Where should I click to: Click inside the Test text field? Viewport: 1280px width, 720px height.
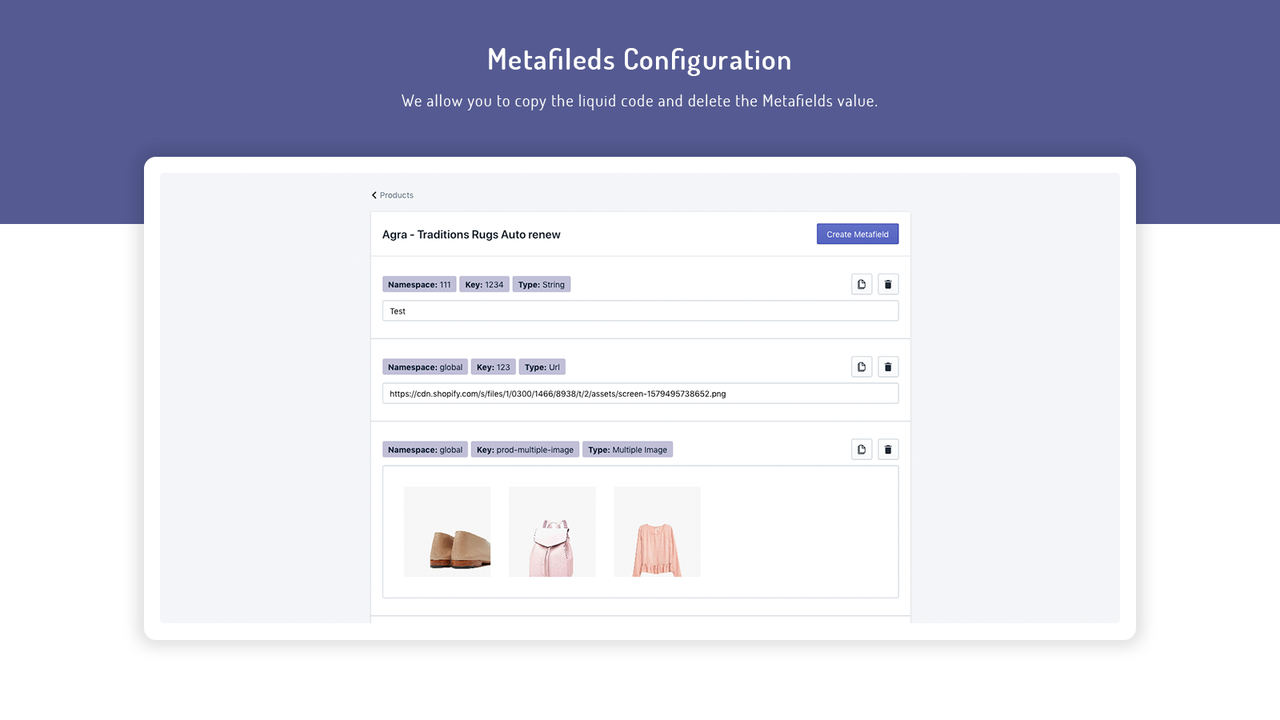[640, 310]
